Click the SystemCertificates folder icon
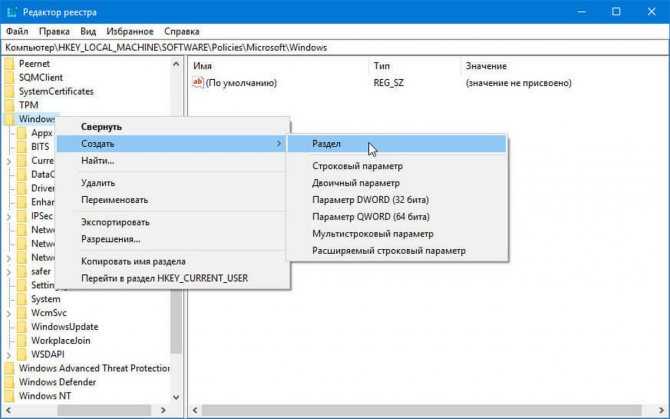This screenshot has width=670, height=419. [x=9, y=91]
